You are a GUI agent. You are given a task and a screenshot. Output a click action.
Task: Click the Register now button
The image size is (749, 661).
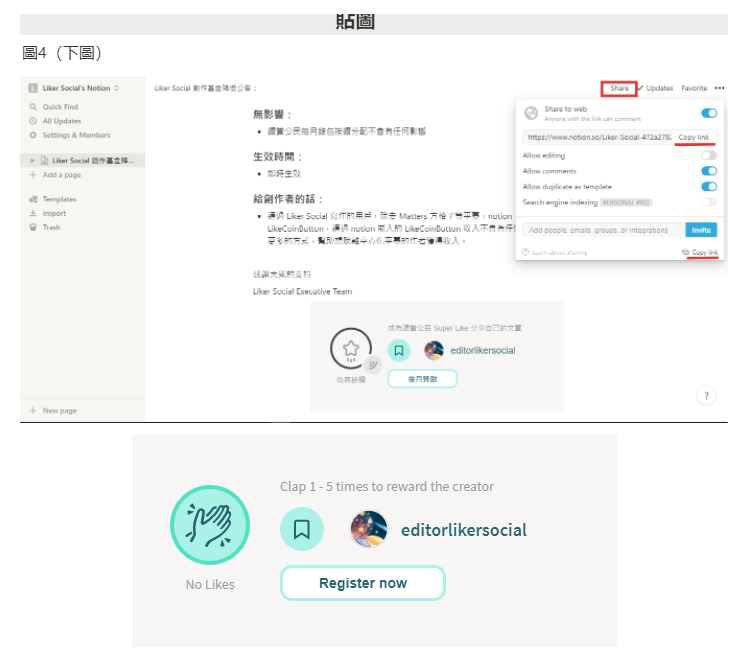(x=363, y=583)
